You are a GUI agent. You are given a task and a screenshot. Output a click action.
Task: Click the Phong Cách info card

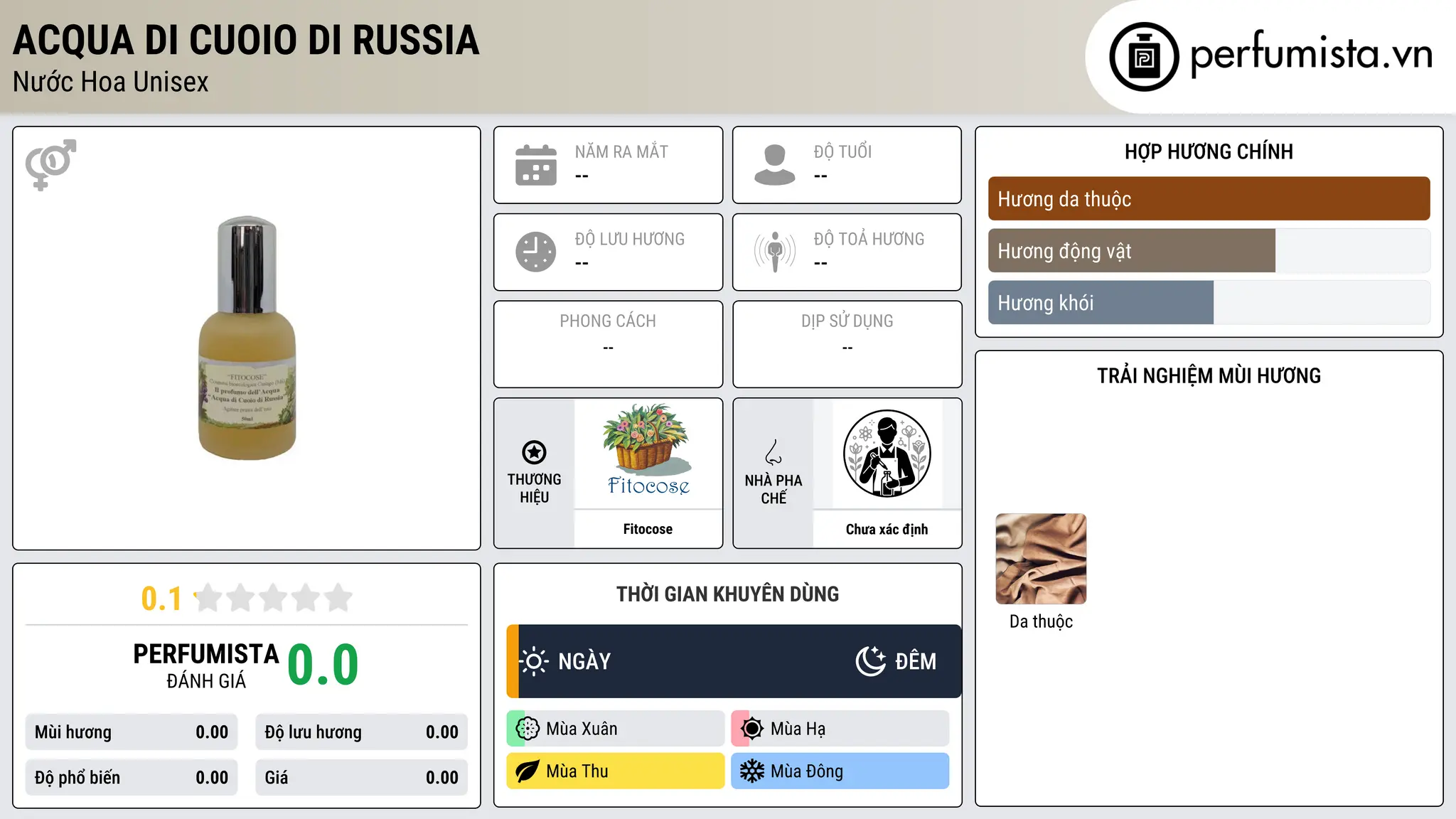click(x=608, y=344)
